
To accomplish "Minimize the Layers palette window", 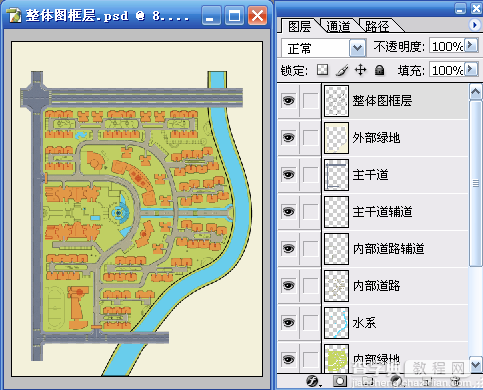I will [x=460, y=8].
